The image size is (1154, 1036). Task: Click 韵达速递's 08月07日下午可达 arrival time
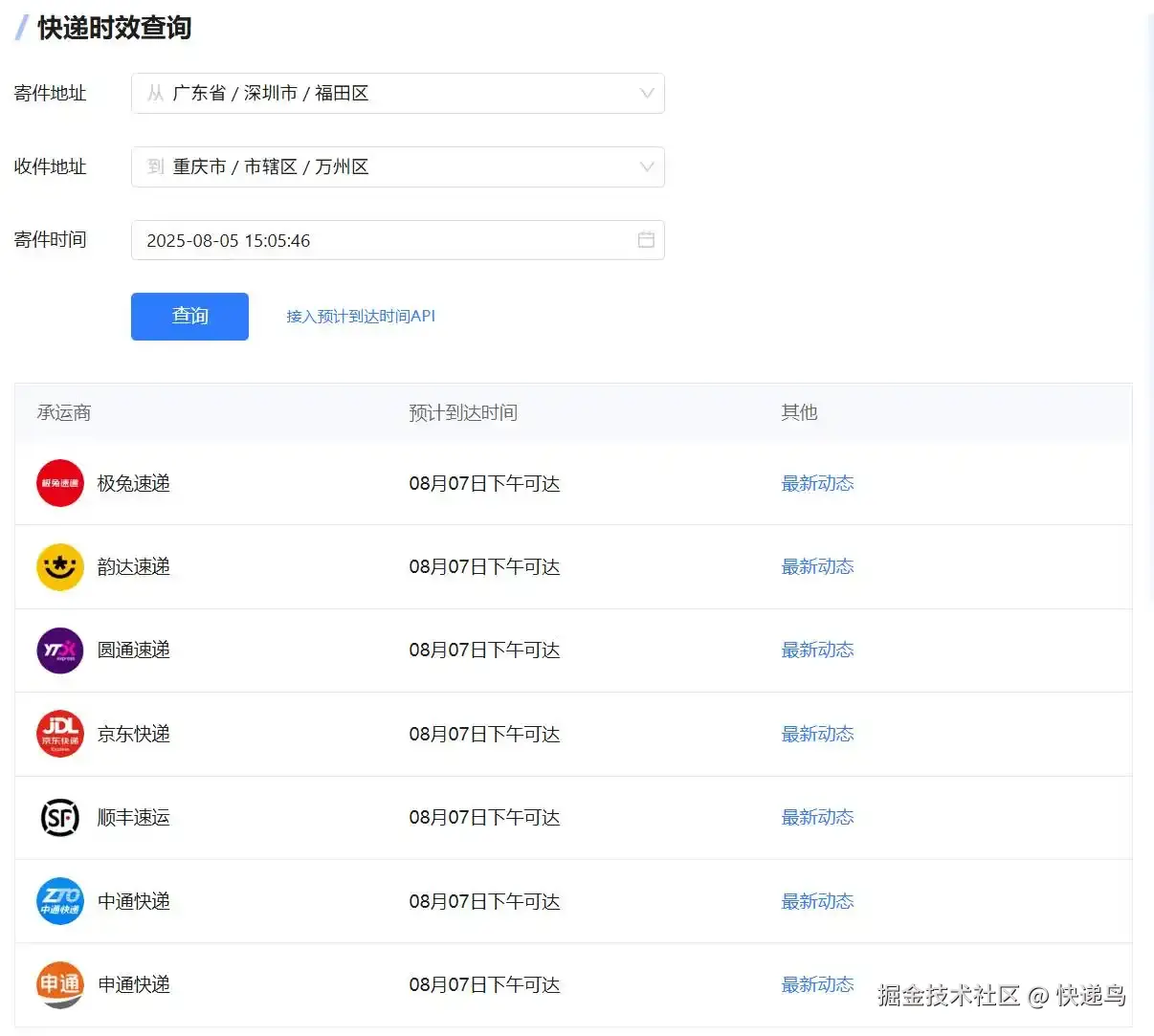click(484, 566)
